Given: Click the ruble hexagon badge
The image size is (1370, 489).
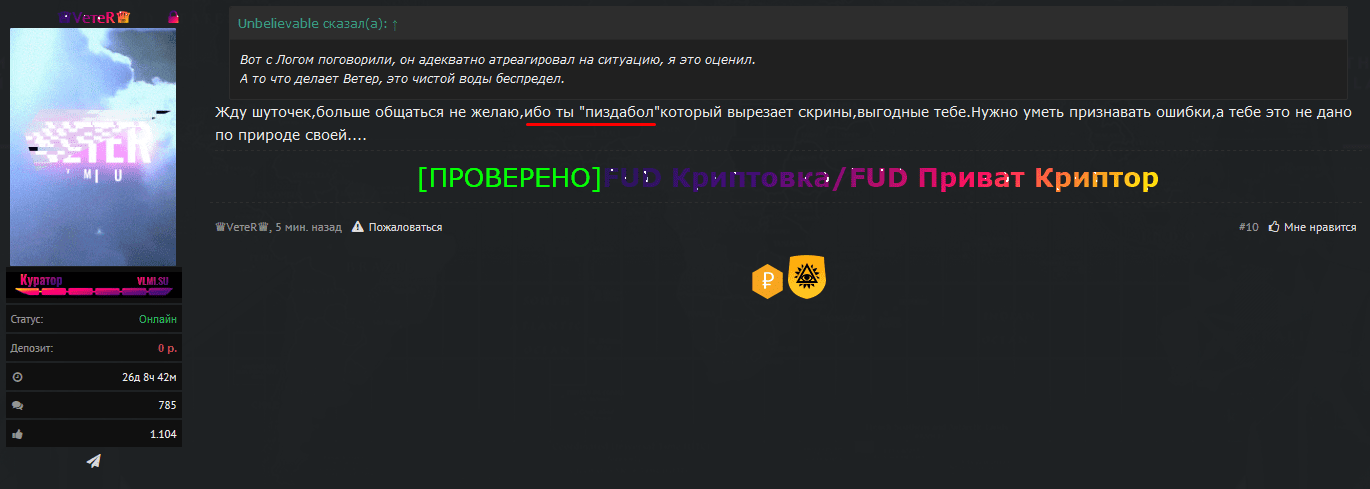Looking at the screenshot, I should [x=766, y=281].
